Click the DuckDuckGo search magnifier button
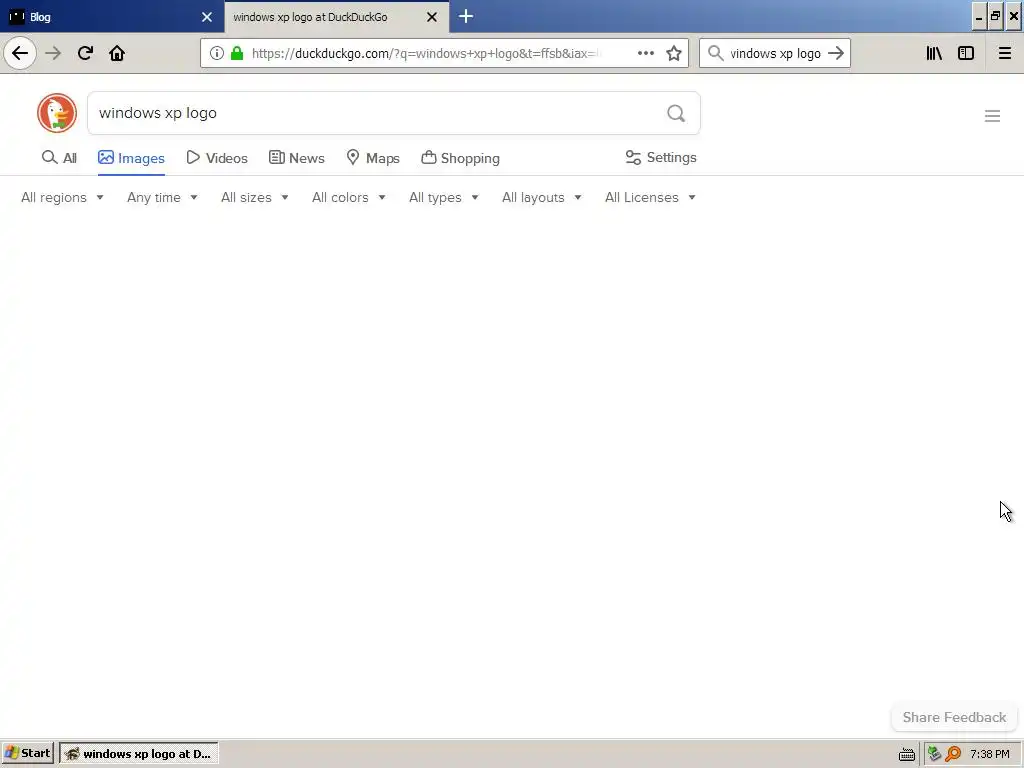This screenshot has width=1024, height=768. [x=676, y=114]
